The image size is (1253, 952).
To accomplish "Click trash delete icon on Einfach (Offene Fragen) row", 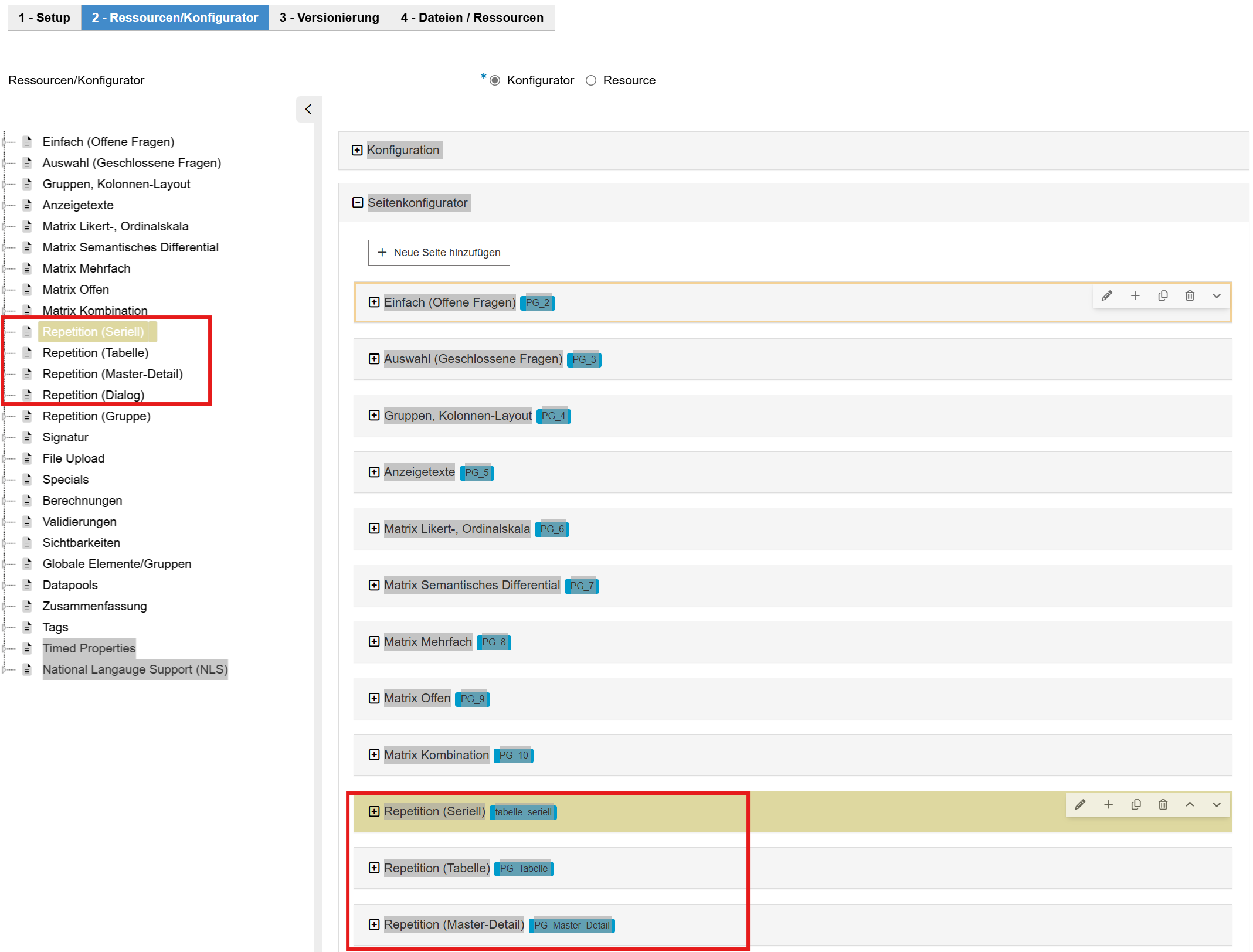I will click(1189, 295).
